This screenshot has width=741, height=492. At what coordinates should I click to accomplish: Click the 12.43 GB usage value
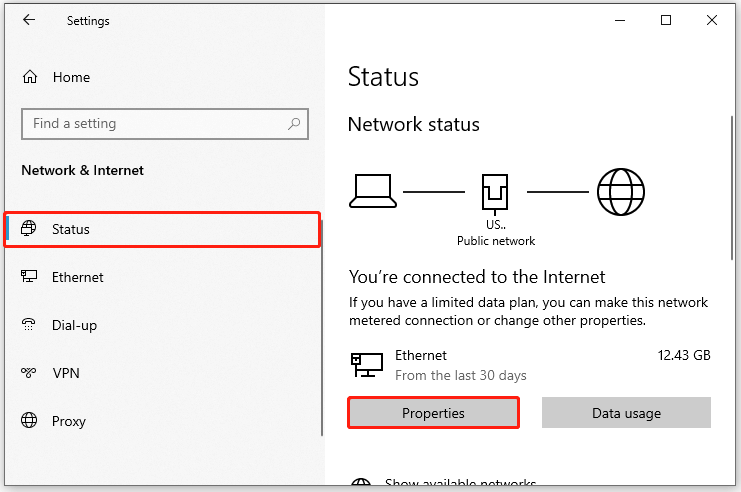tap(684, 355)
